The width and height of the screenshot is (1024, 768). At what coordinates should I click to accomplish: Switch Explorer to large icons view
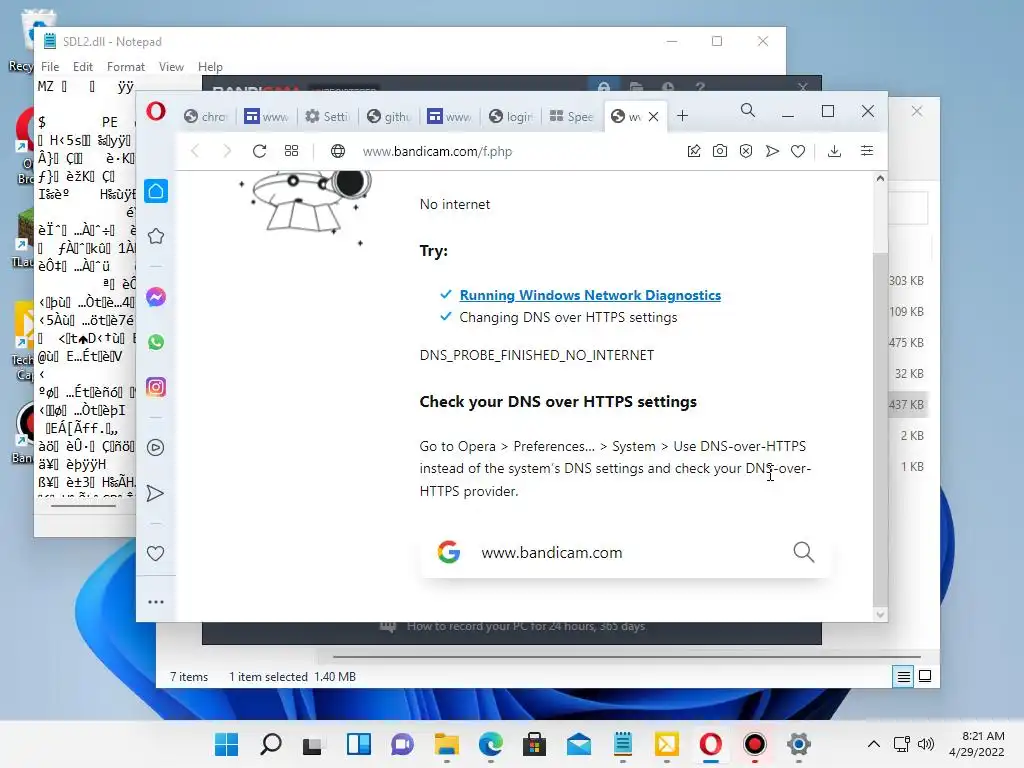tap(925, 676)
